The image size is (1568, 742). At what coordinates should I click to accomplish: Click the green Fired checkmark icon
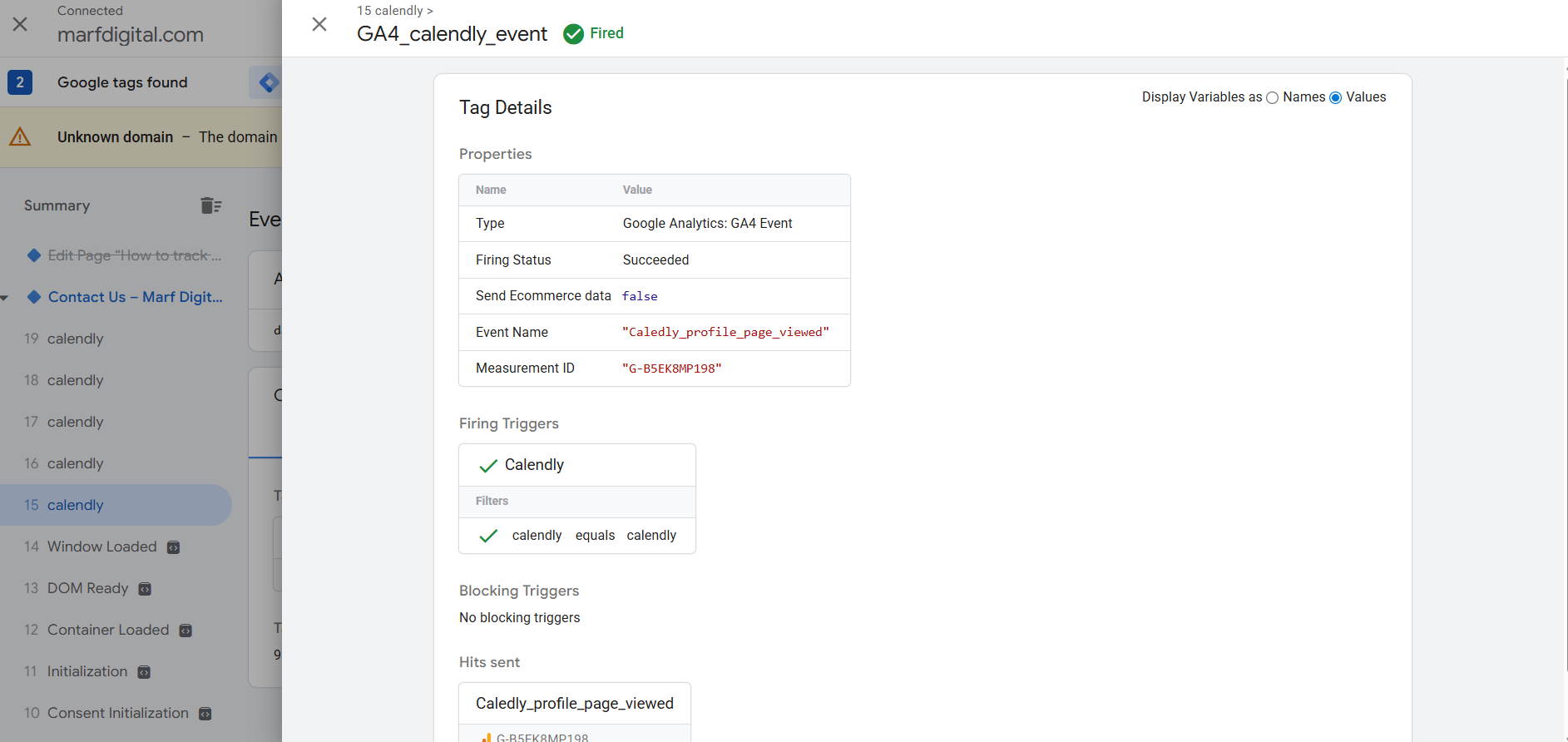coord(573,34)
